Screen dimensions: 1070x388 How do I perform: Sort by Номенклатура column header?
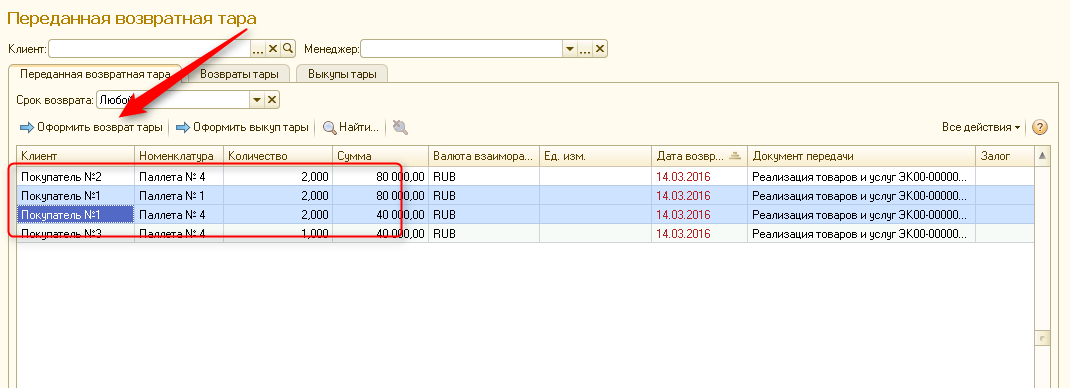point(179,156)
